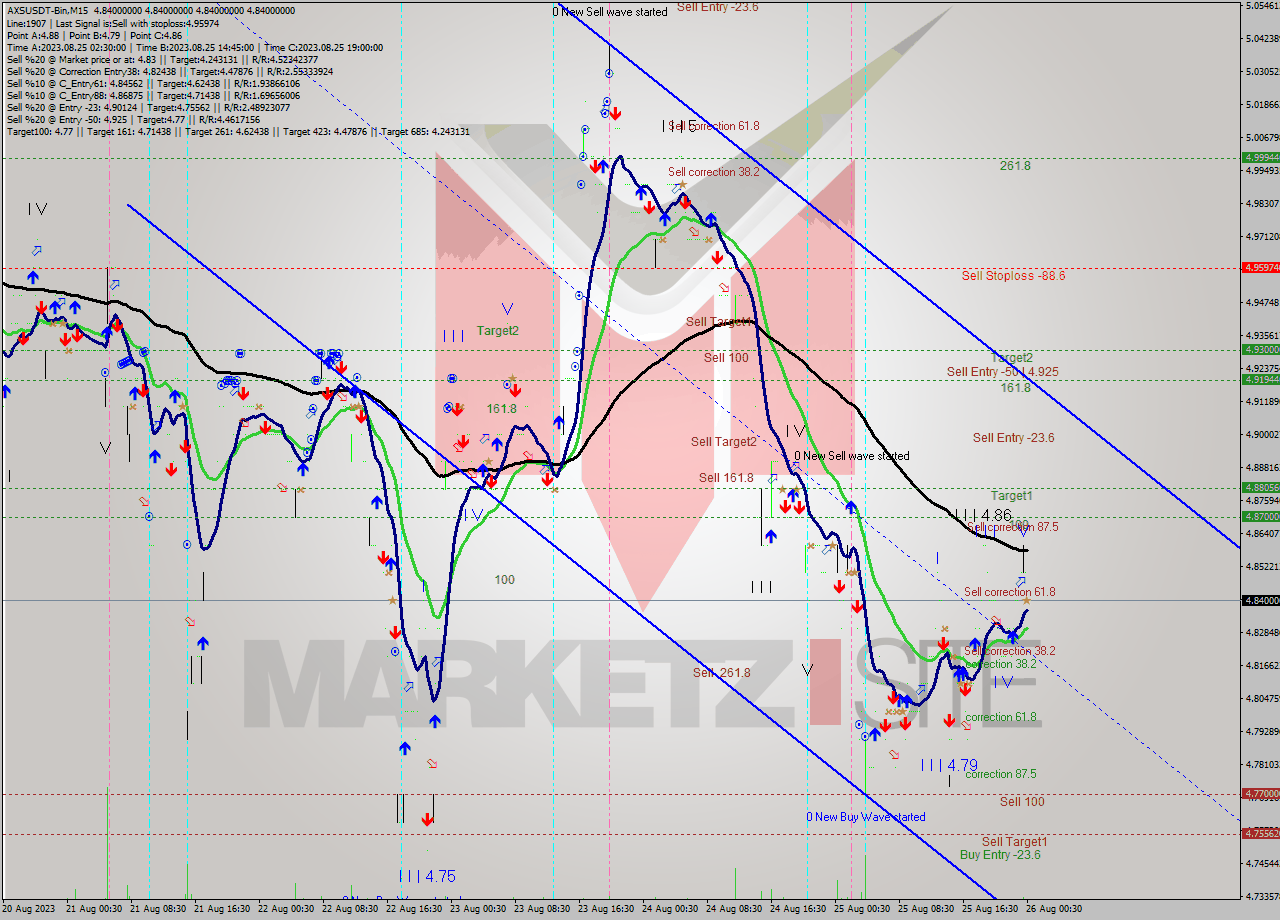The height and width of the screenshot is (920, 1280).
Task: Click the 'Buy Entry -23.6' label
Action: [1000, 854]
